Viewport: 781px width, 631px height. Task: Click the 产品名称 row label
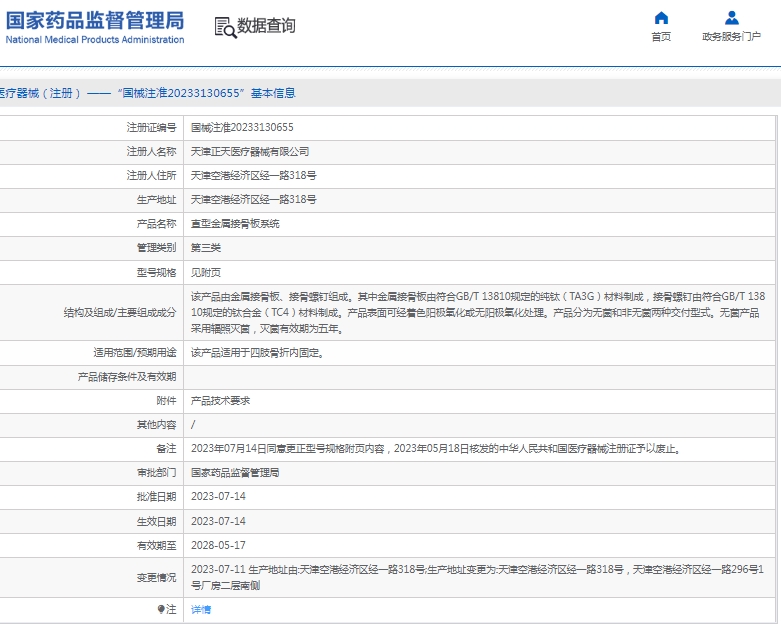[x=156, y=224]
